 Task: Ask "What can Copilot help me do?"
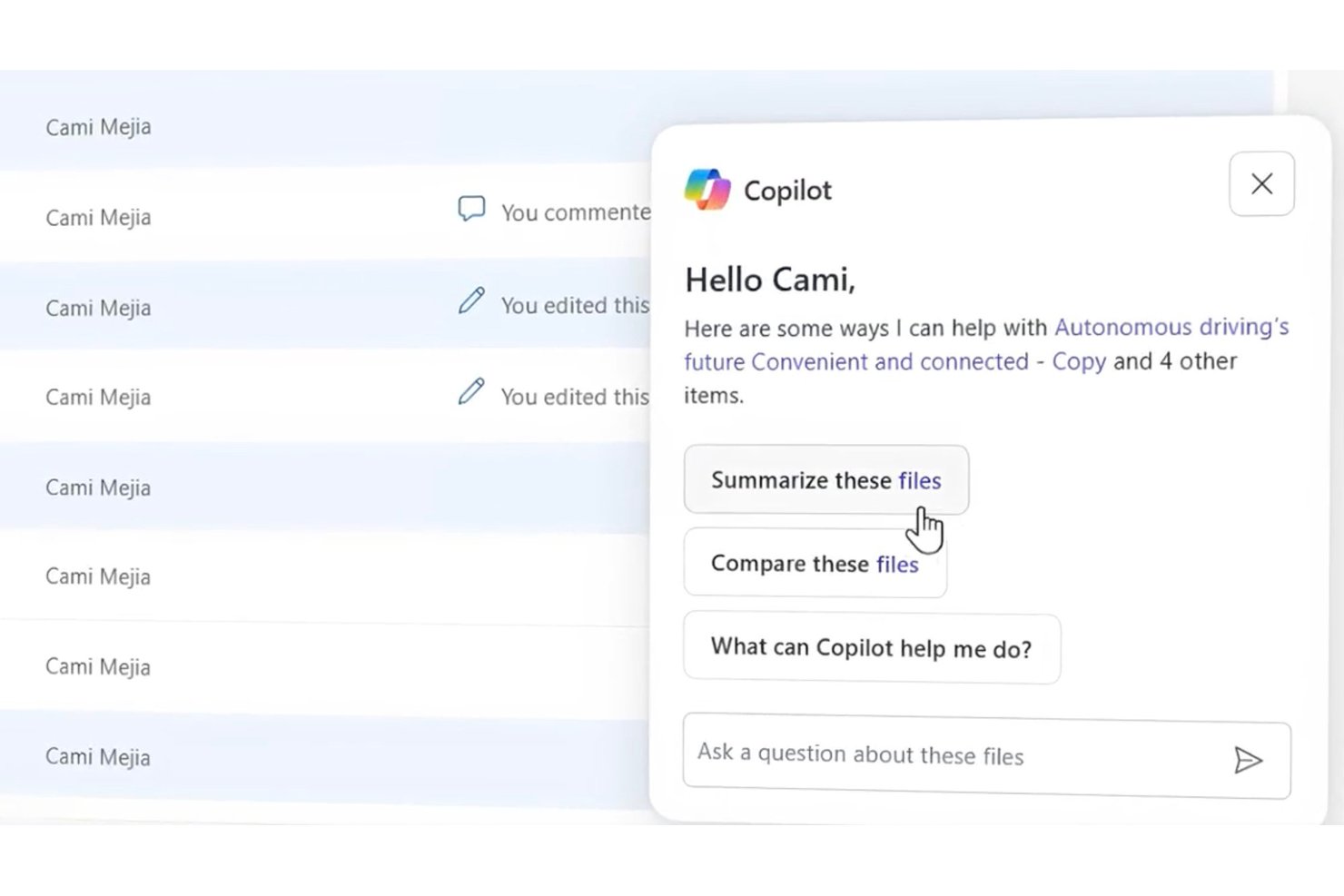point(872,648)
